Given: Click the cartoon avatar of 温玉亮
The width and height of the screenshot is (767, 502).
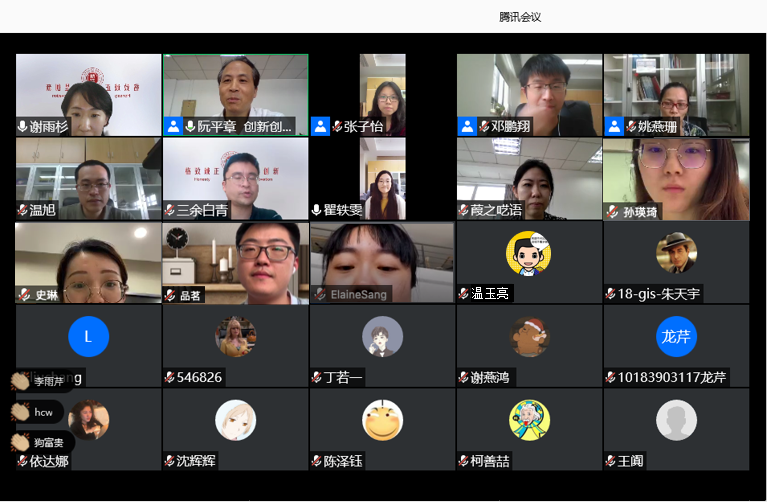Looking at the screenshot, I should click(529, 253).
